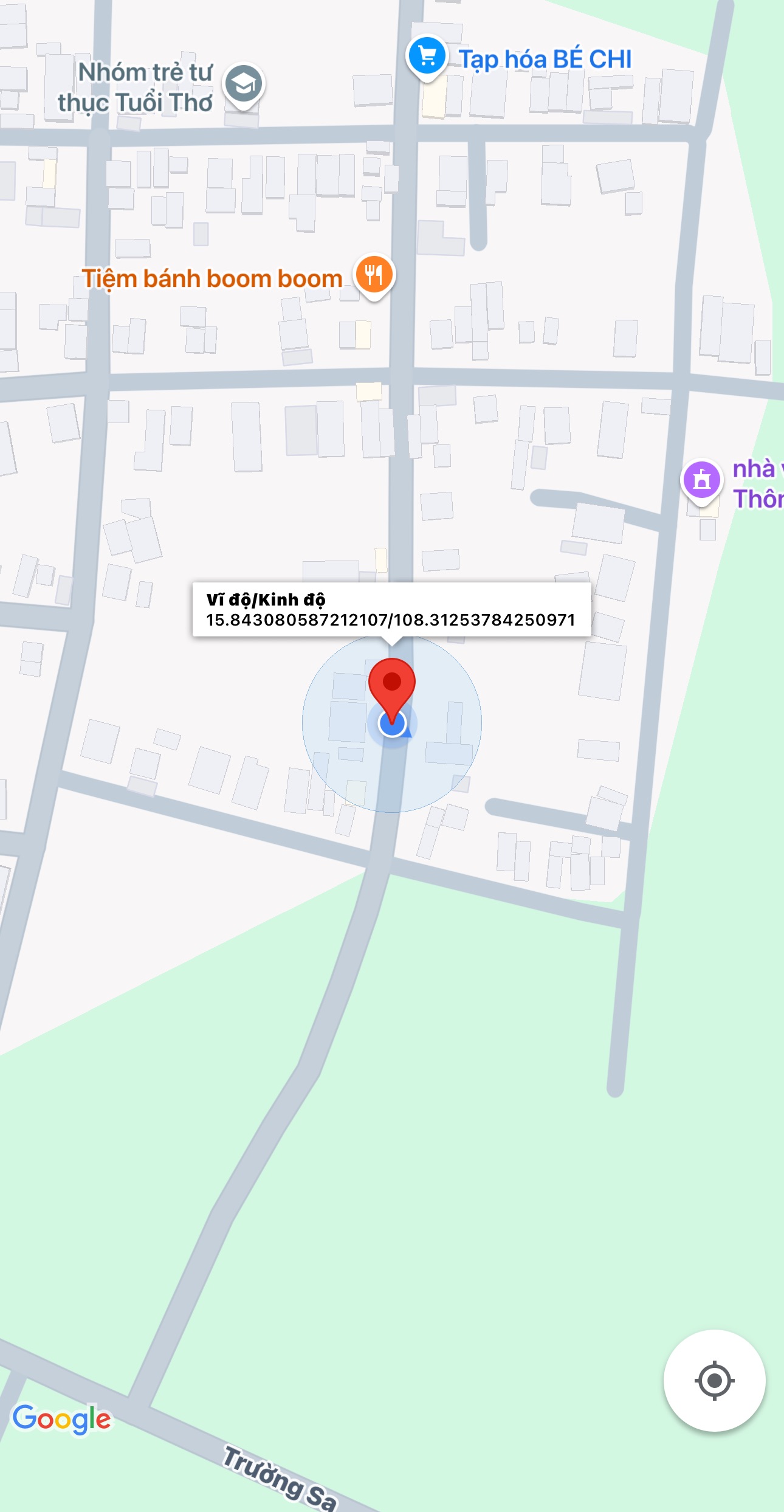Tap the Vĩ độ/Kinh độ title text
This screenshot has width=784, height=1512.
click(x=266, y=600)
